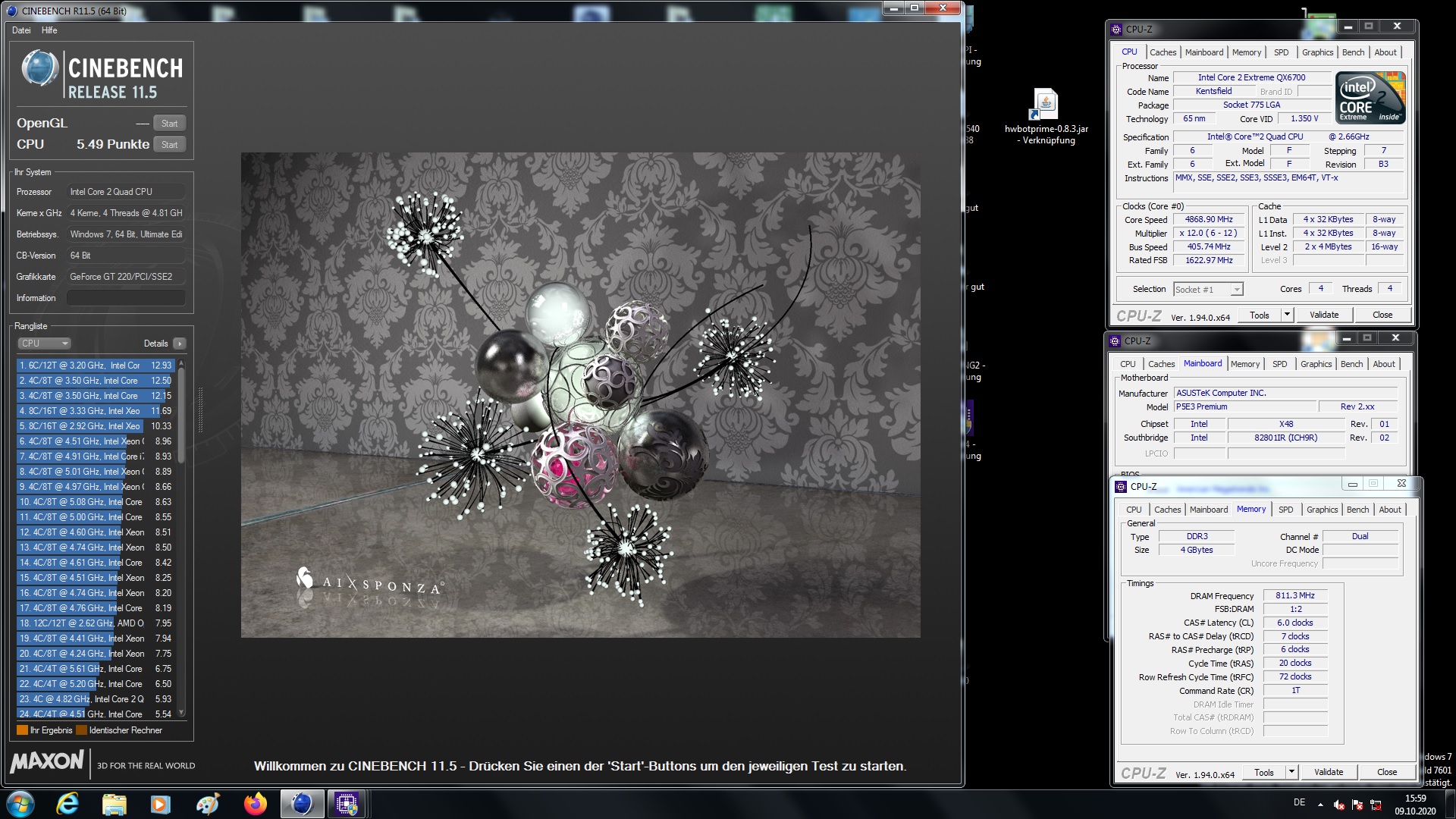Click Close button in top CPU-Z window

(1382, 315)
